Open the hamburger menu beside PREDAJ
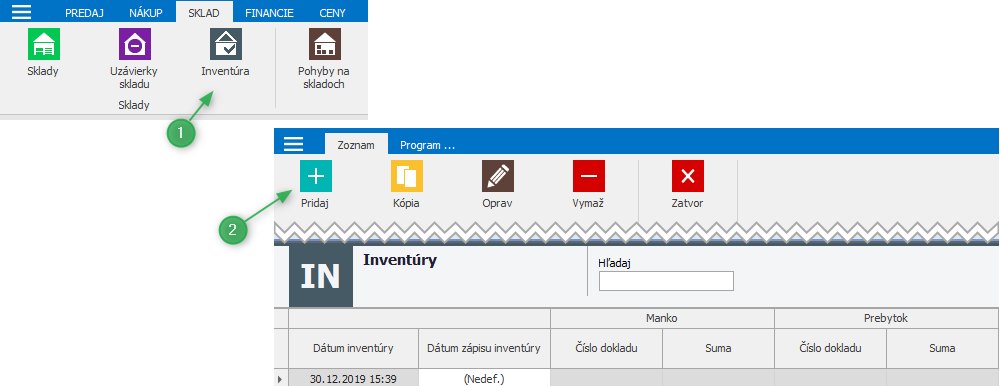The width and height of the screenshot is (1000, 386). 20,13
